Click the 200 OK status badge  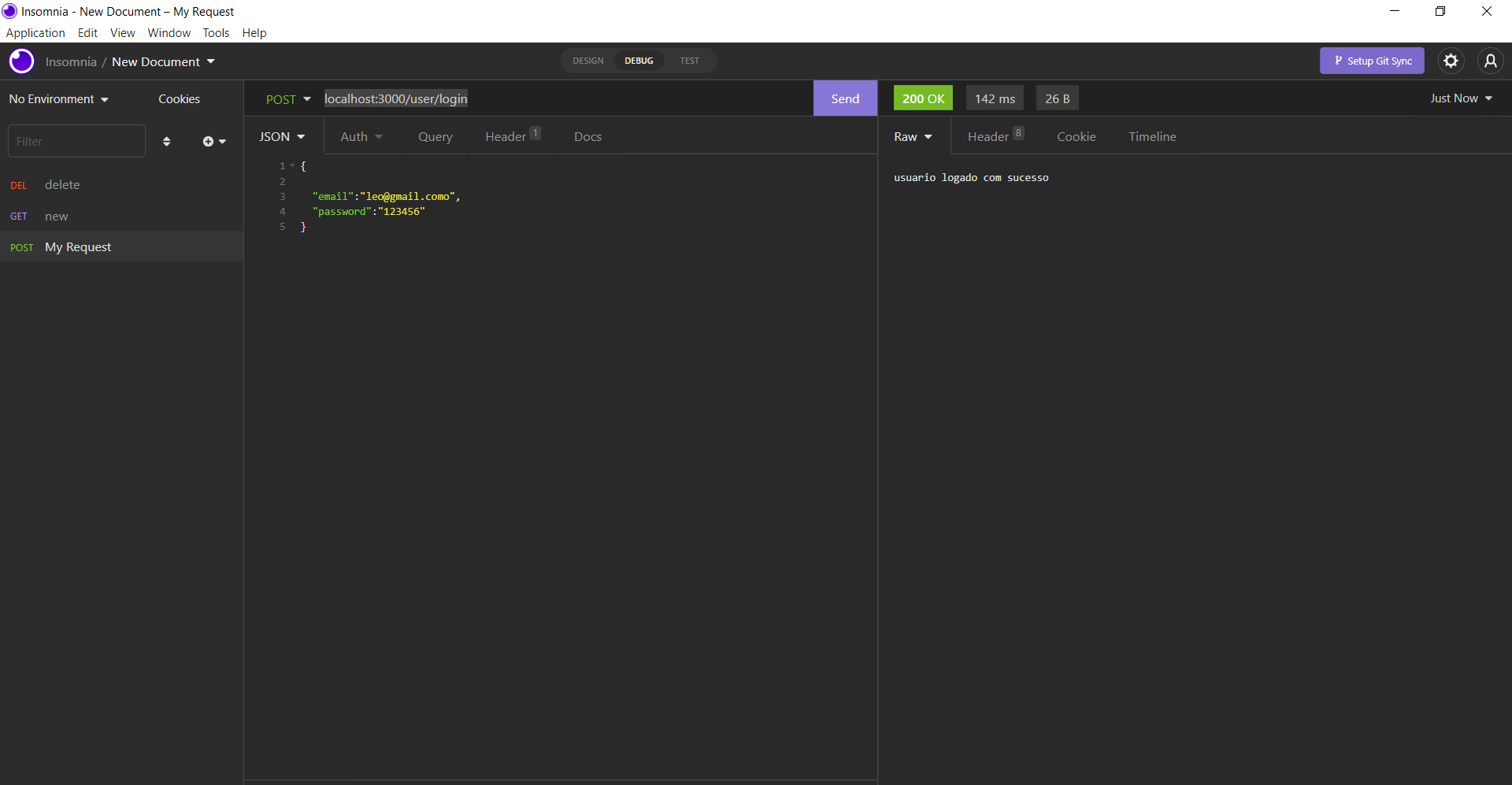pos(922,98)
